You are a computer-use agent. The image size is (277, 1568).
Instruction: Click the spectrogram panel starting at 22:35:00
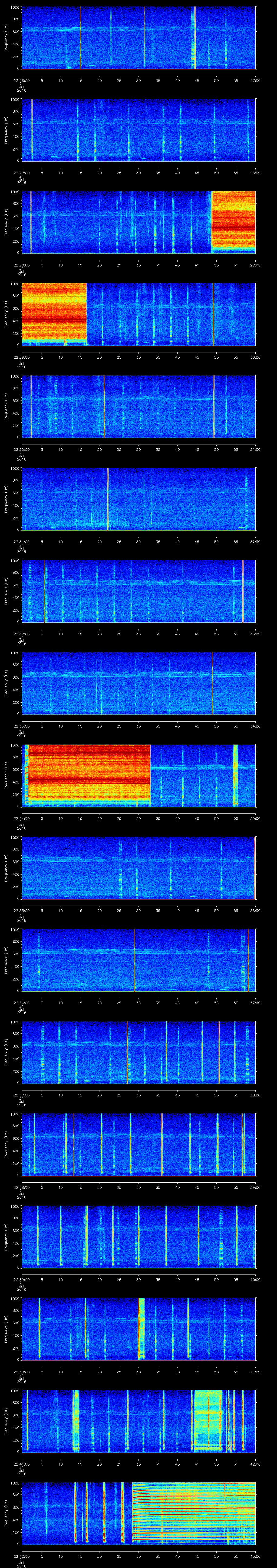[x=138, y=868]
